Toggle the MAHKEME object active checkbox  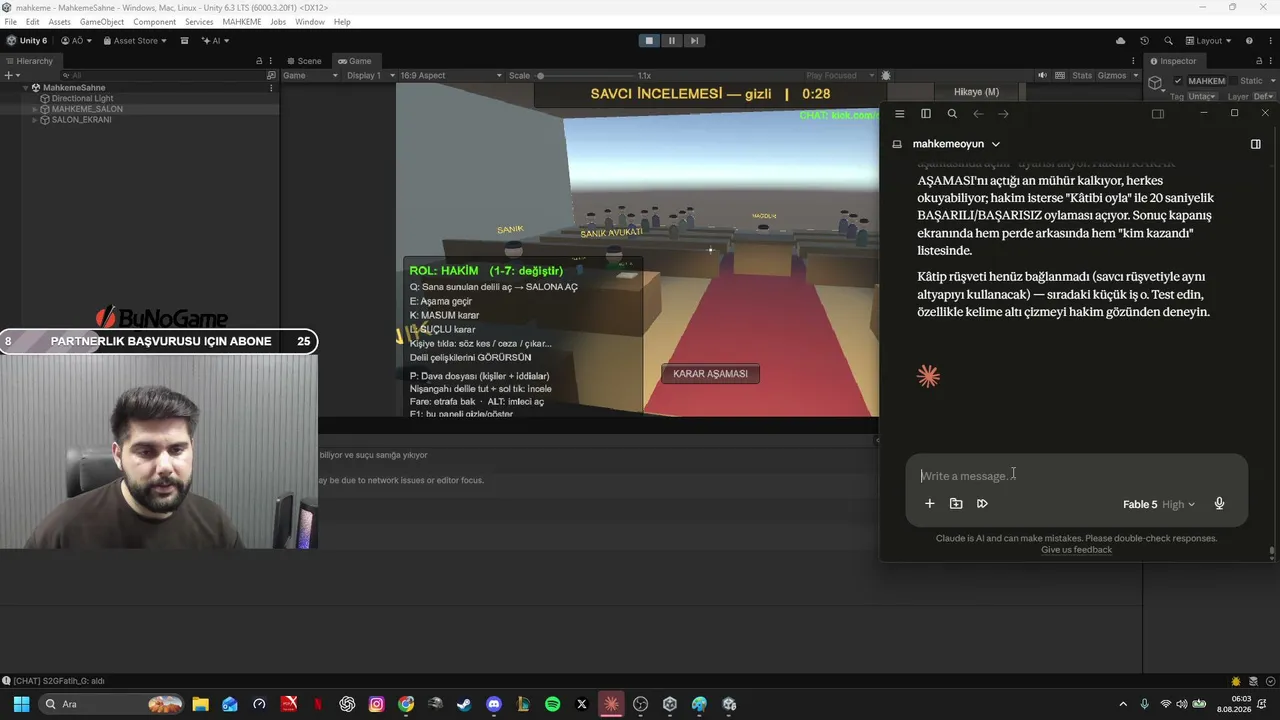pyautogui.click(x=1178, y=81)
